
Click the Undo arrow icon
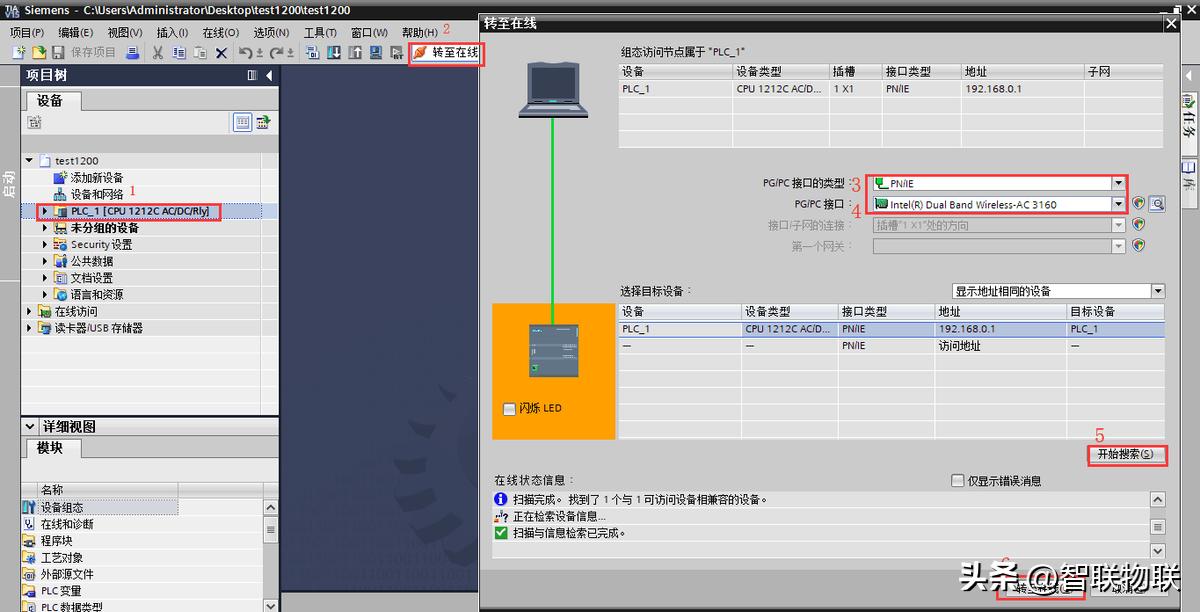pyautogui.click(x=245, y=54)
